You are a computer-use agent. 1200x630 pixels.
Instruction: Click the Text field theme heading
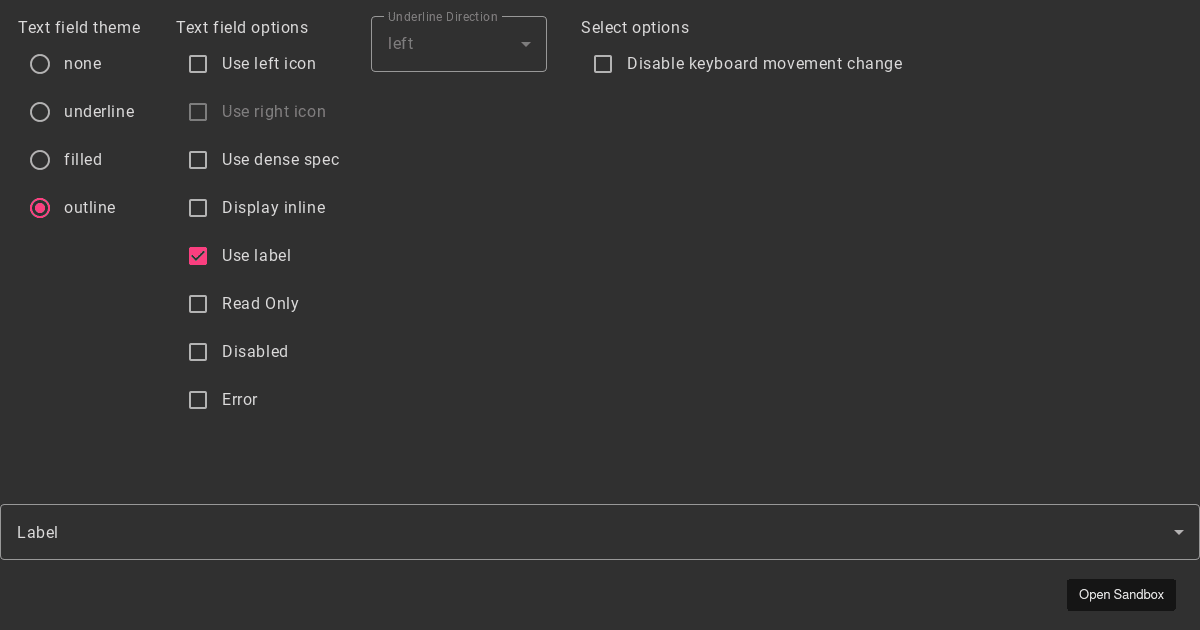[x=79, y=28]
